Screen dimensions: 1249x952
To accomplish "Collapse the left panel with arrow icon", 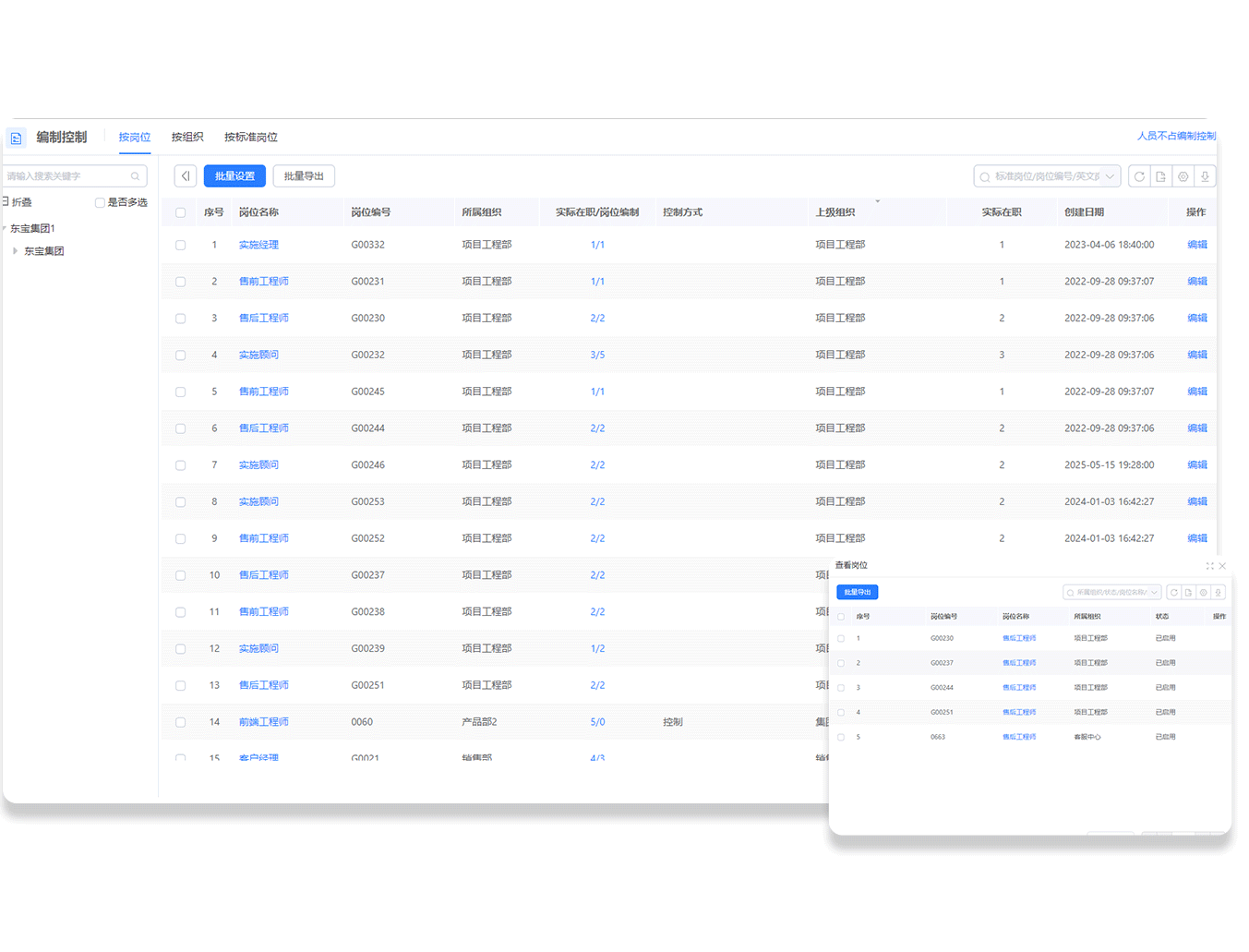I will pos(186,176).
